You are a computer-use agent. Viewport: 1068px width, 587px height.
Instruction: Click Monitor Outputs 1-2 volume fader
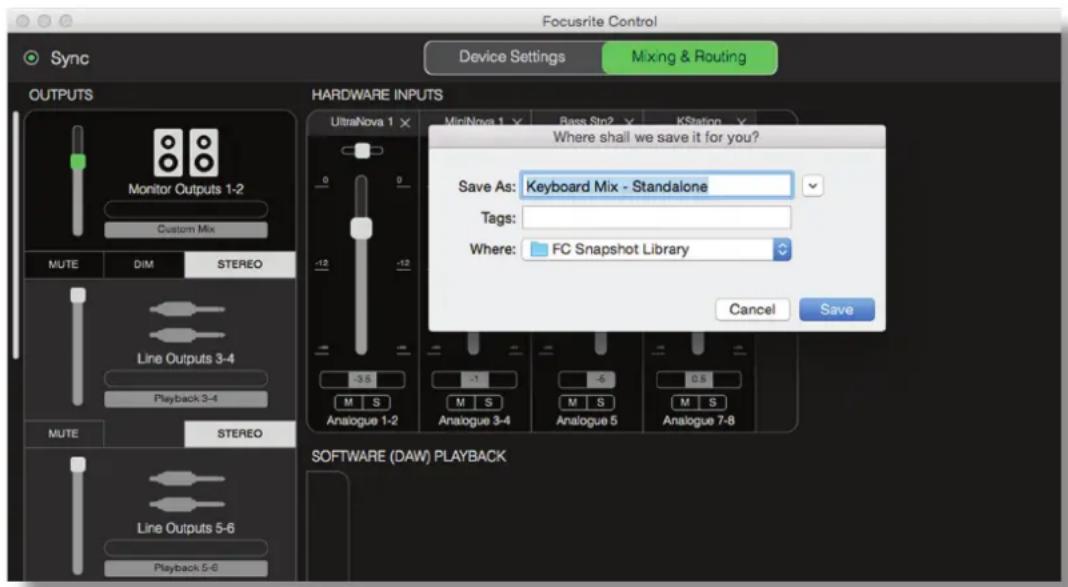tap(78, 162)
